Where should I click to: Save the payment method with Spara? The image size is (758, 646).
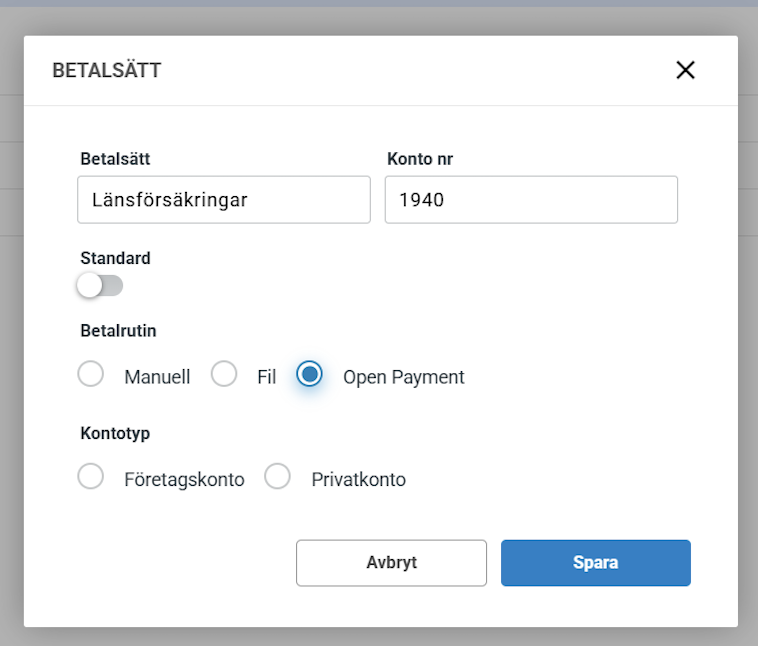click(596, 563)
